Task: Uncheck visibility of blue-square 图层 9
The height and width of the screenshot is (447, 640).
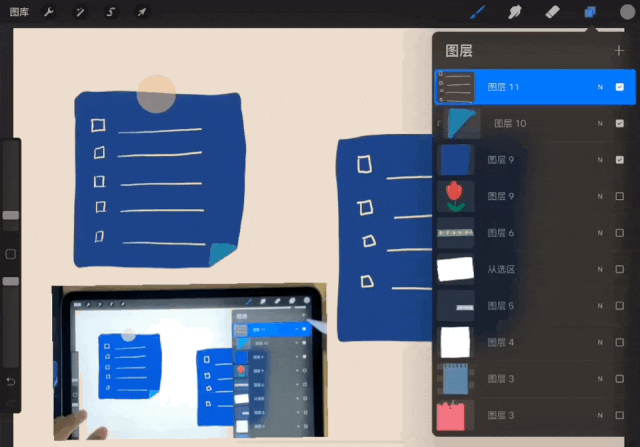Action: [620, 160]
